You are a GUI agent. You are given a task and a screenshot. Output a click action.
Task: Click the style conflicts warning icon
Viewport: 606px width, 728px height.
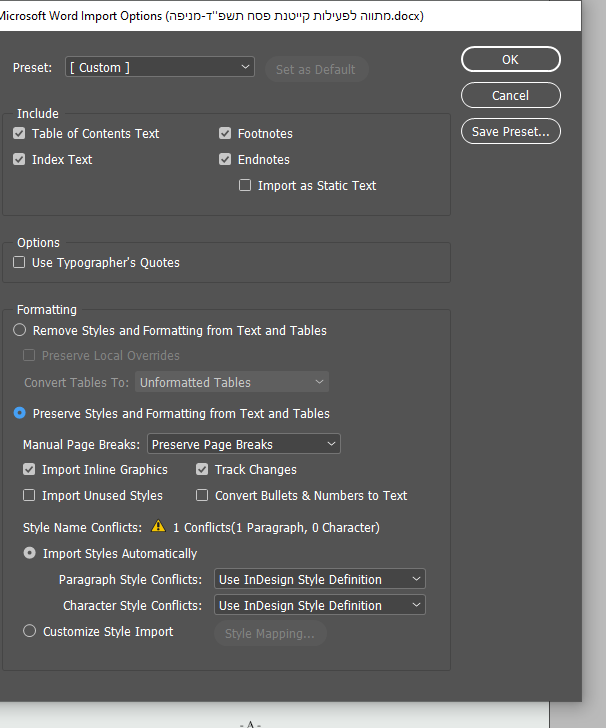pos(158,527)
